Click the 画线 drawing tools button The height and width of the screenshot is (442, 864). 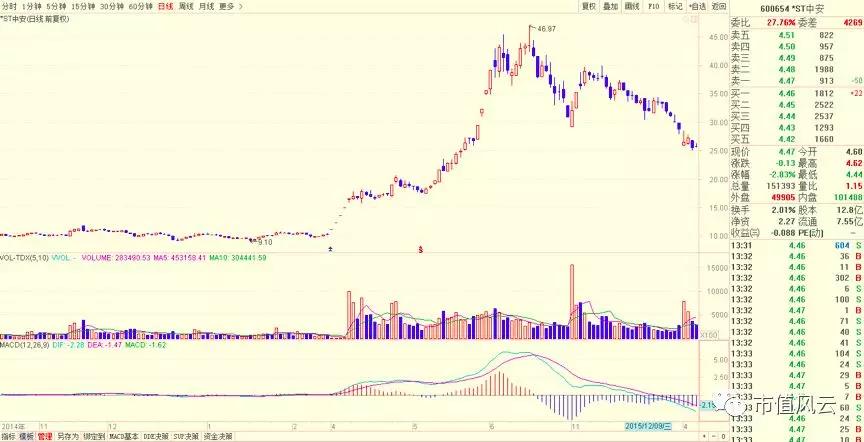[631, 7]
